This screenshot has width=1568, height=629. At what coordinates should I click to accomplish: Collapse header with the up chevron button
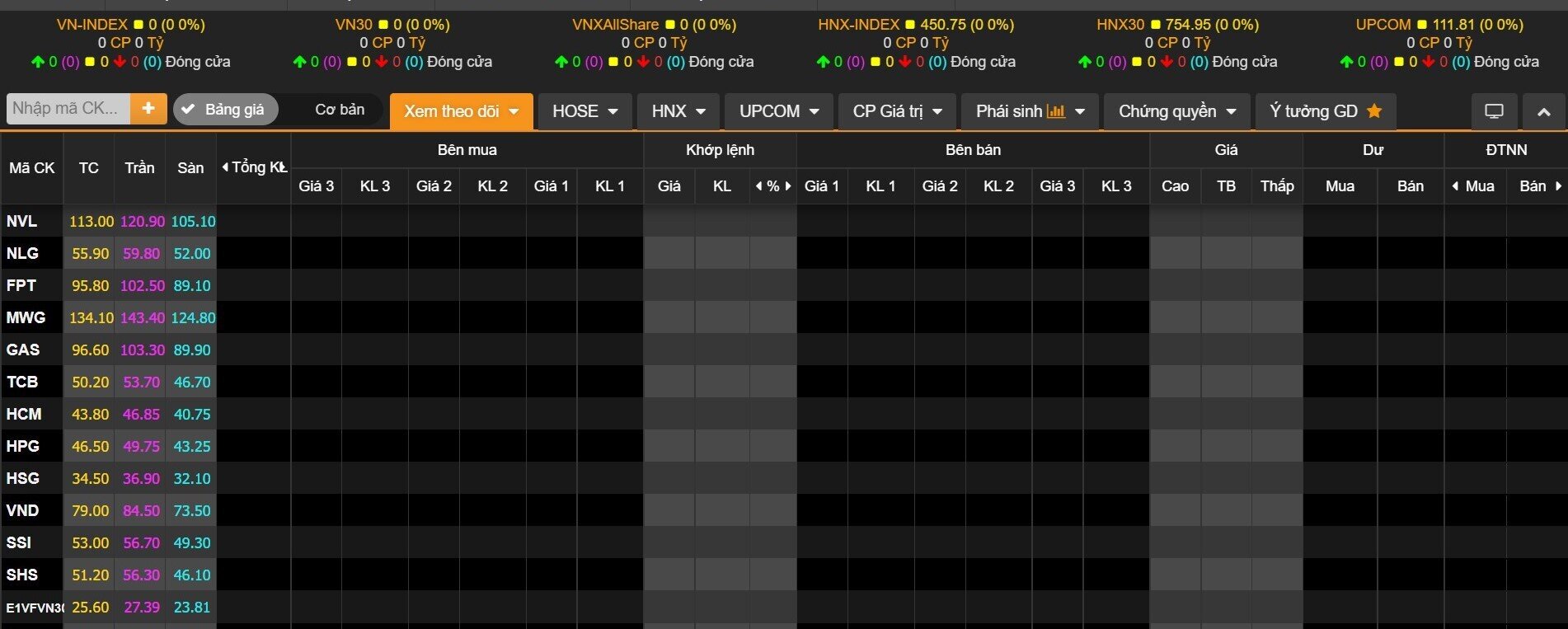point(1544,111)
